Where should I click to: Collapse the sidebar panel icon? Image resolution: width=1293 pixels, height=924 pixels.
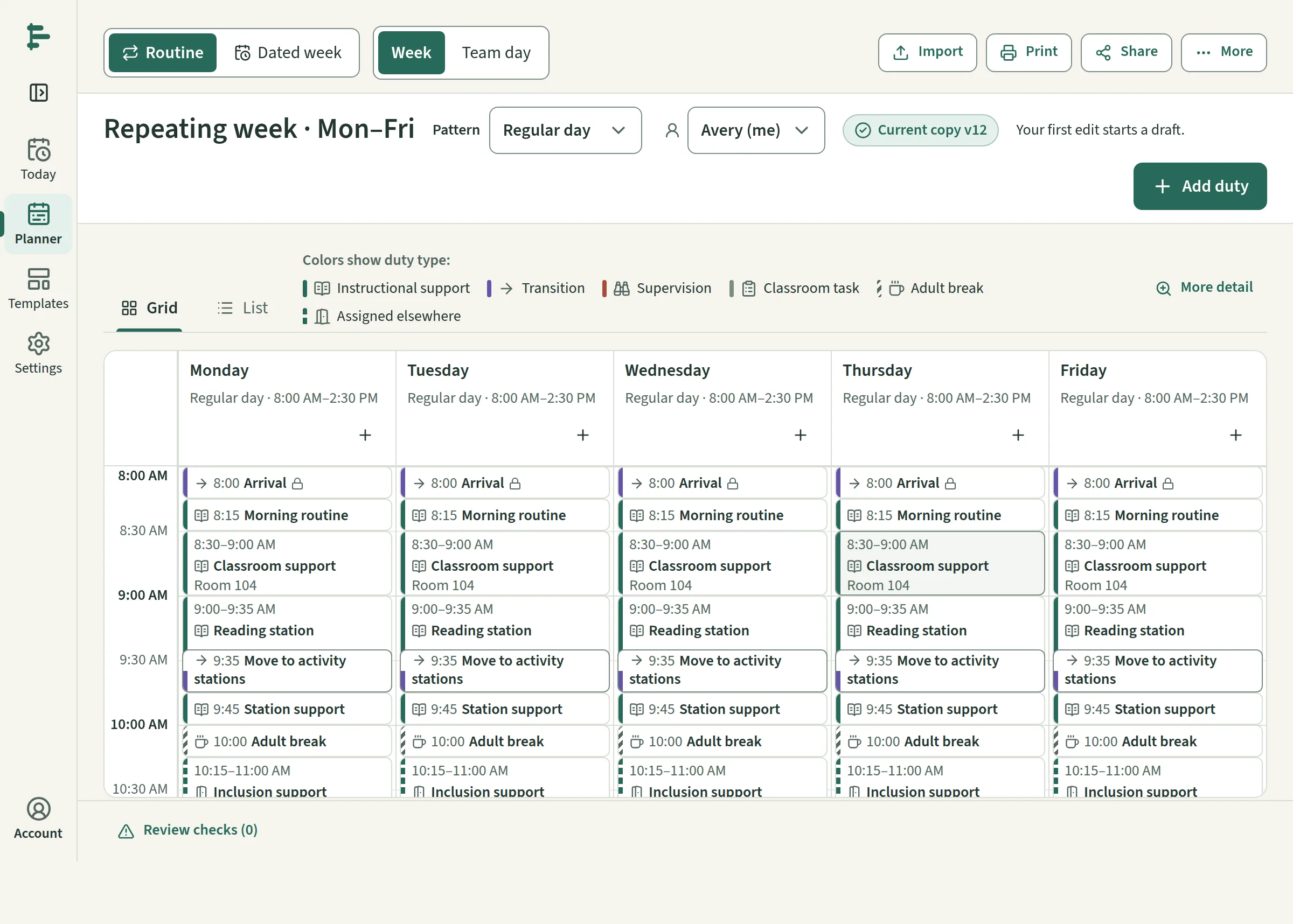[38, 92]
